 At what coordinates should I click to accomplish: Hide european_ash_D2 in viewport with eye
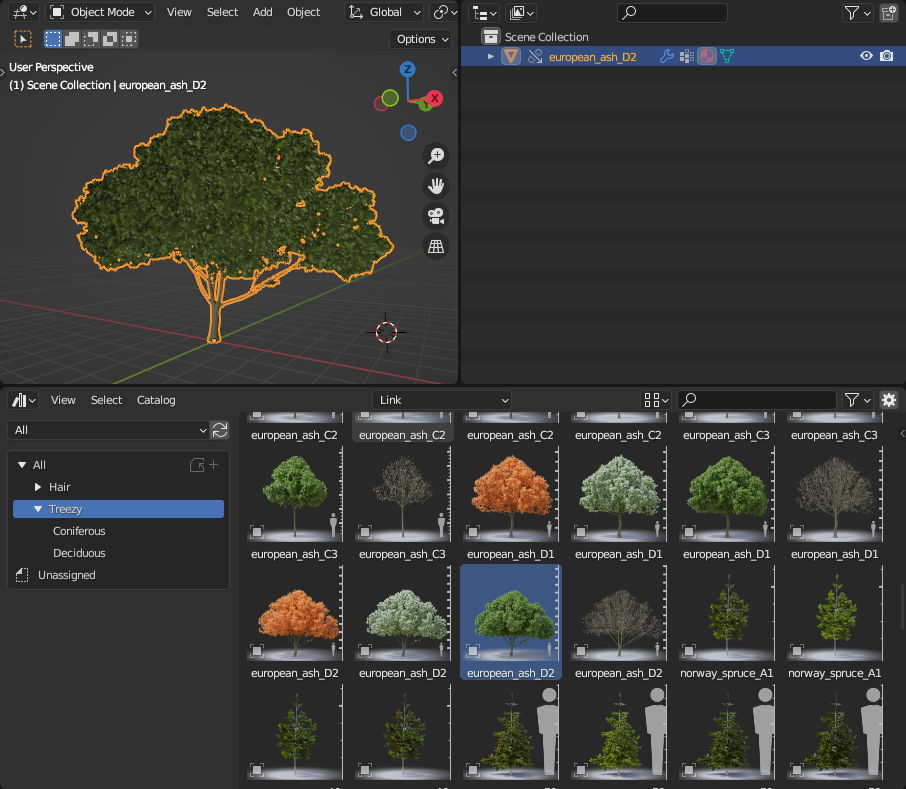pos(866,57)
